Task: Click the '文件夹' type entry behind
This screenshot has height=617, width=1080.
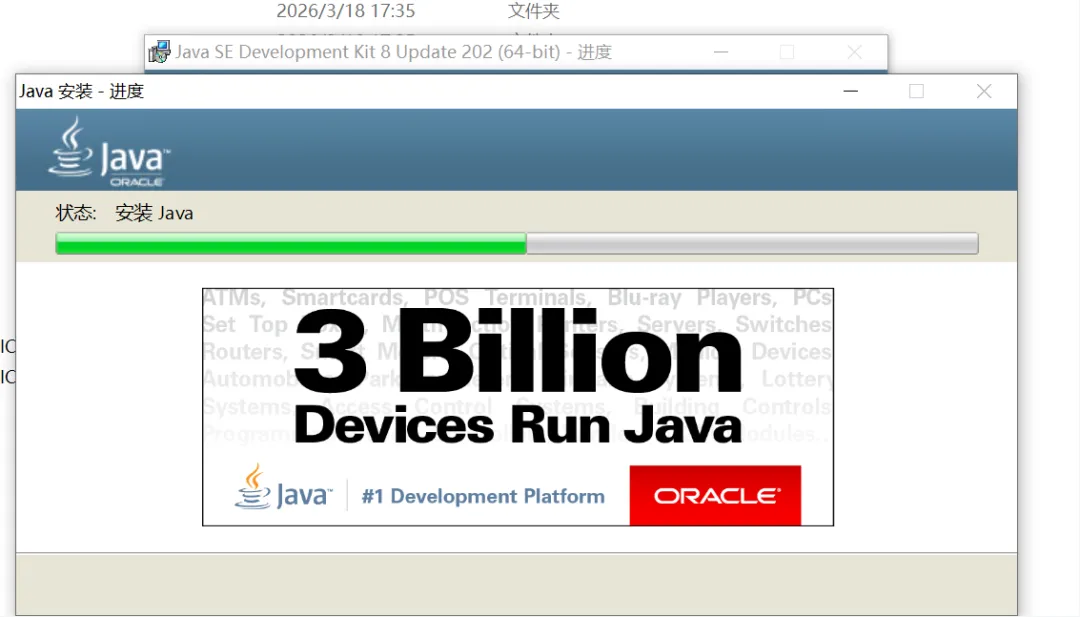Action: coord(534,11)
